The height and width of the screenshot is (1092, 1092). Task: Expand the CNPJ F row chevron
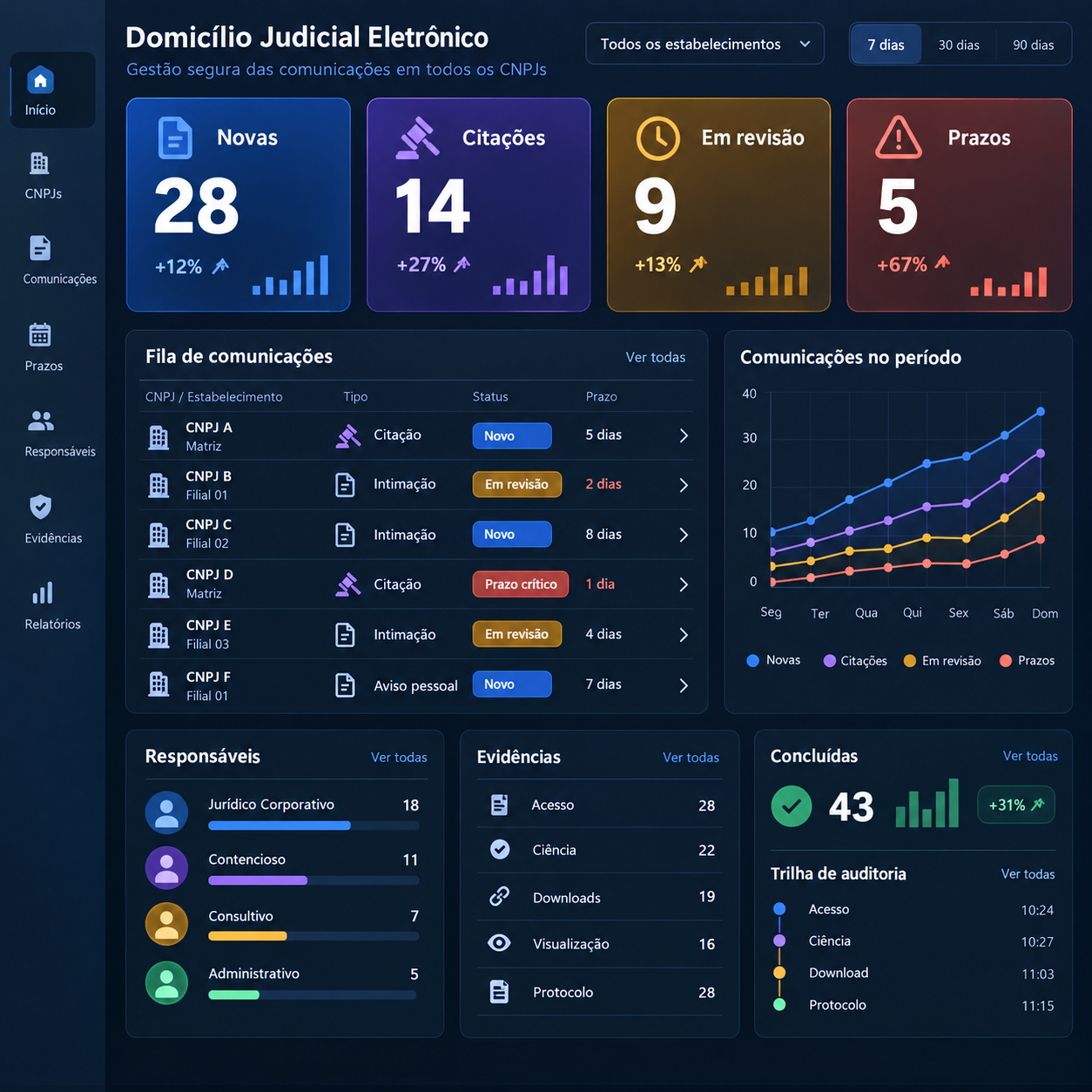point(684,685)
